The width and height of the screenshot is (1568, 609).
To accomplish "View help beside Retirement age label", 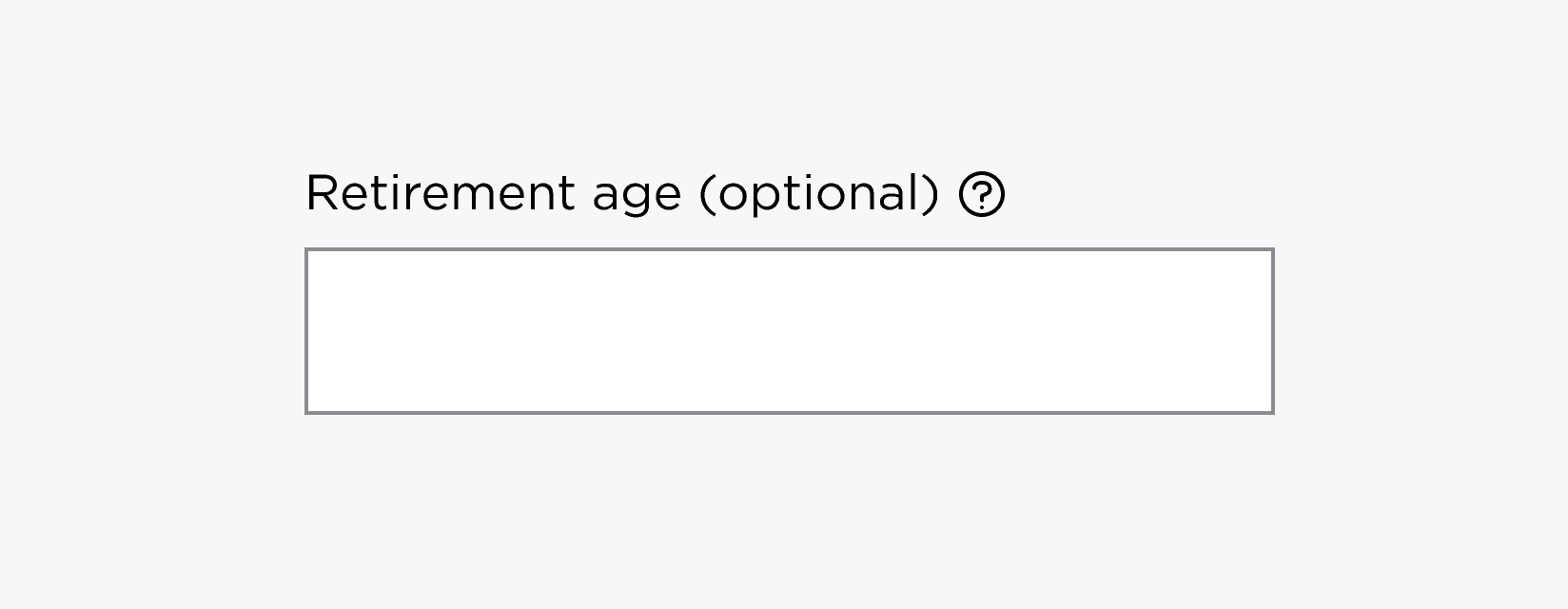I will (982, 195).
